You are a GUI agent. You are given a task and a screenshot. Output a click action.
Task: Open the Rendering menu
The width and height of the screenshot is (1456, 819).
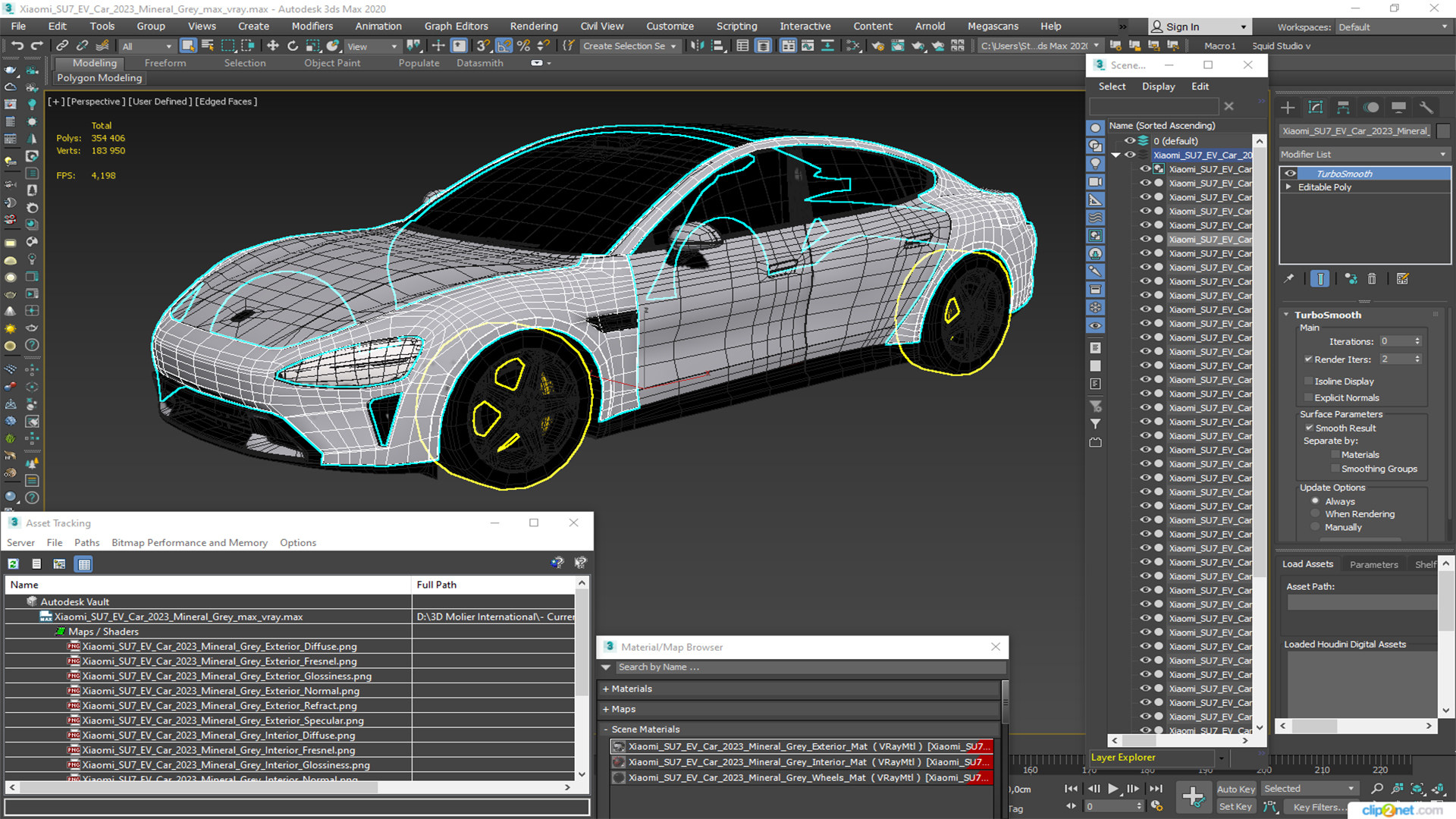click(534, 26)
